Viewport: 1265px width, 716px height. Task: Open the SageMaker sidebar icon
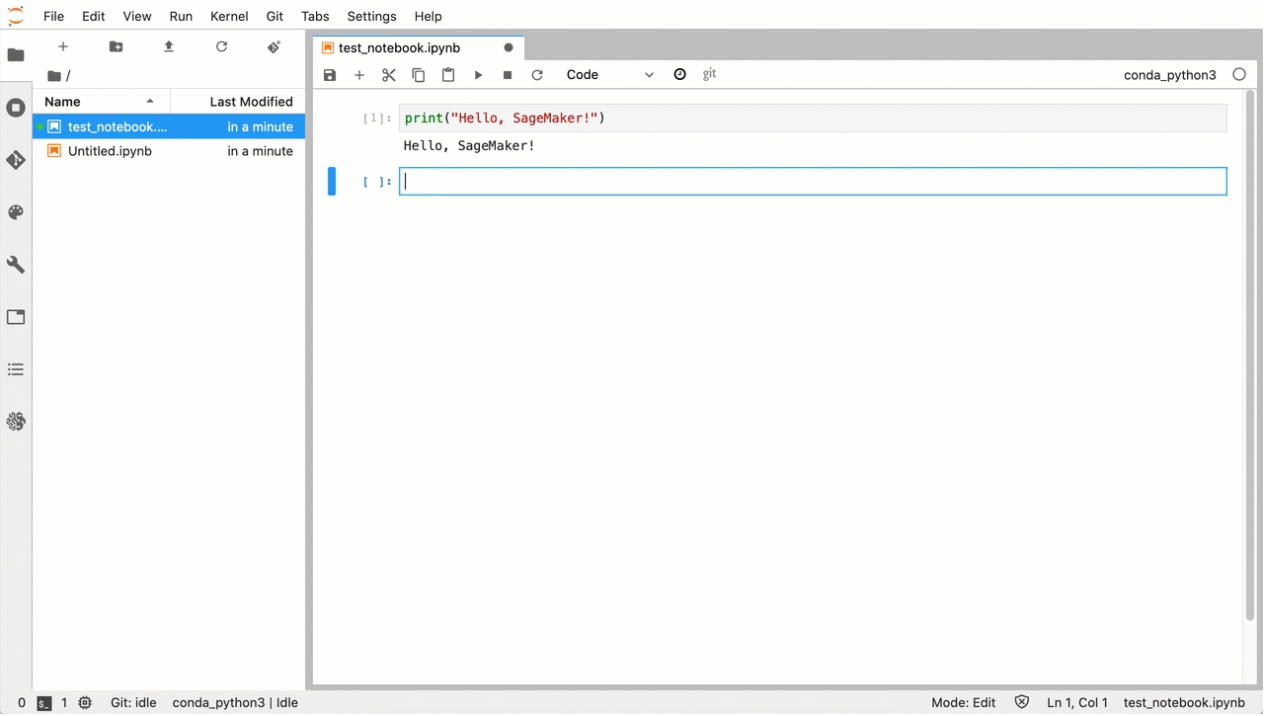(16, 422)
